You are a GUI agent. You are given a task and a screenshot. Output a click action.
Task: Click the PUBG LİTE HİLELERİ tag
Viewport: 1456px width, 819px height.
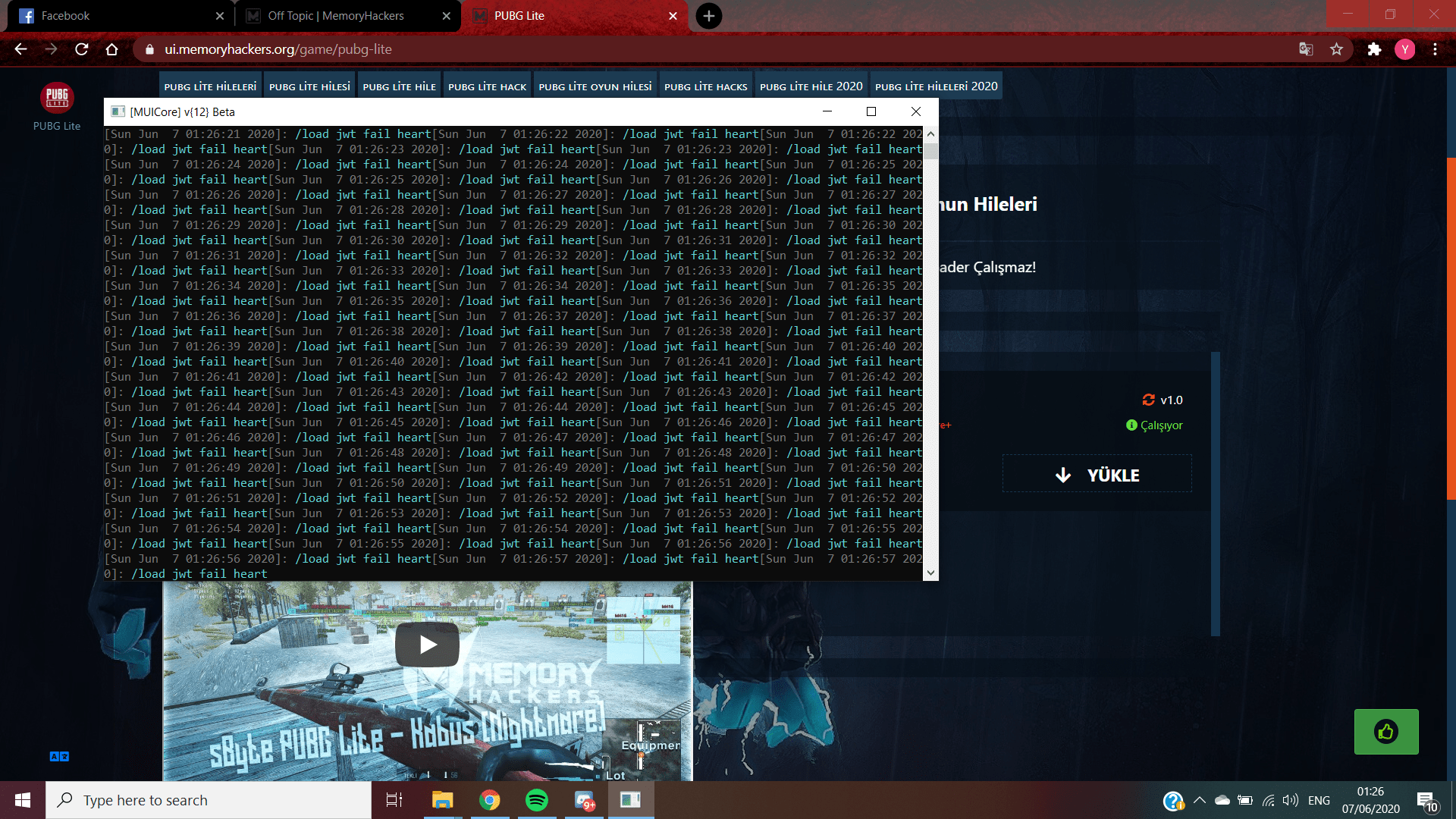[x=210, y=86]
